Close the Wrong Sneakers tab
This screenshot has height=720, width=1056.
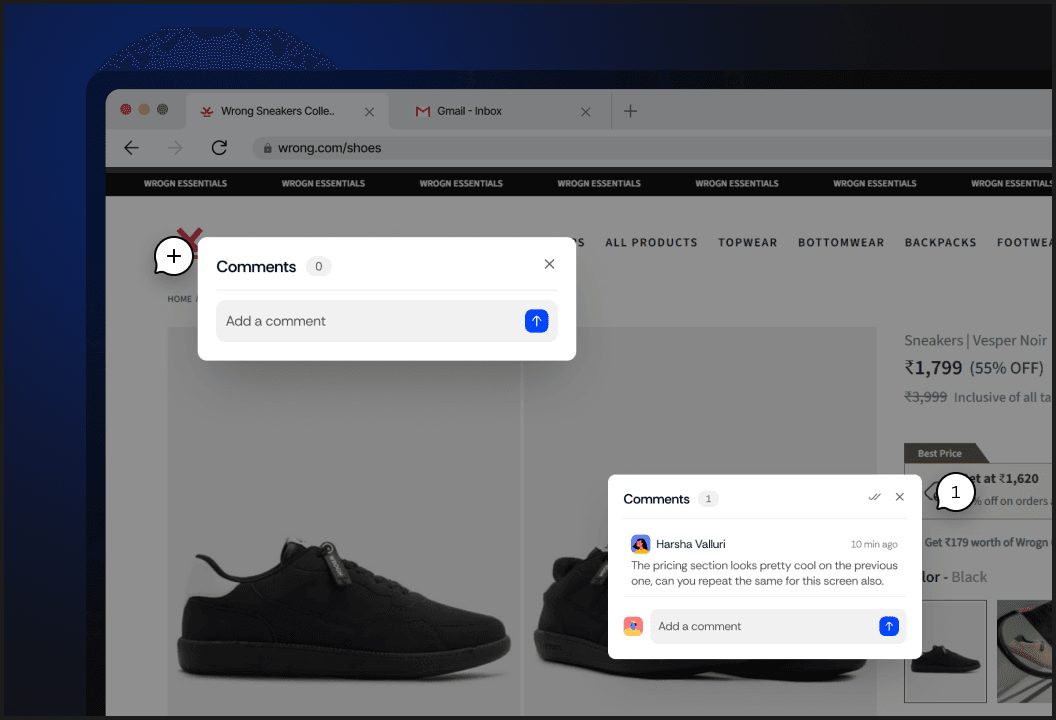pyautogui.click(x=369, y=112)
